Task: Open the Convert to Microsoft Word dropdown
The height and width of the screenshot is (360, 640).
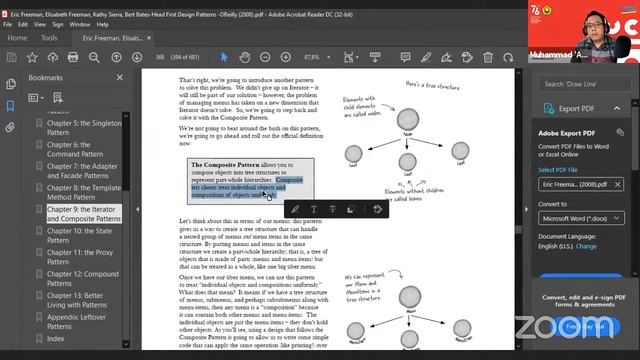Action: (x=581, y=218)
